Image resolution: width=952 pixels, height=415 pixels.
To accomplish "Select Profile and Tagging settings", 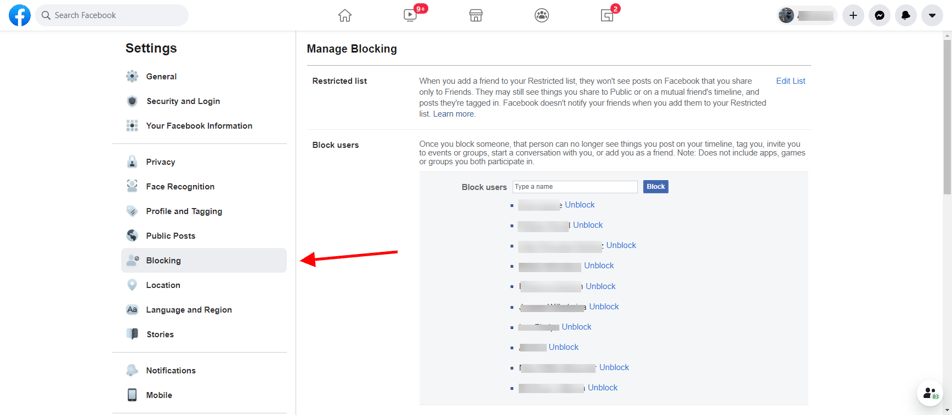I will coord(184,211).
